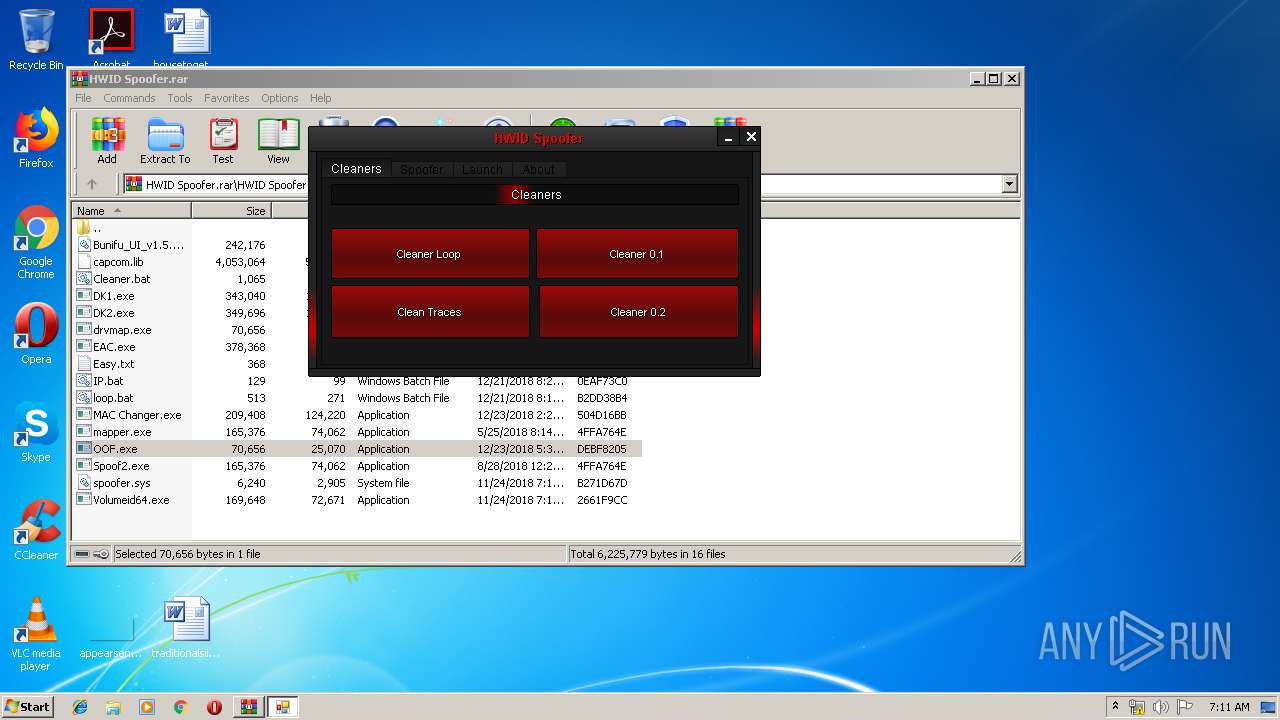The width and height of the screenshot is (1280, 720).
Task: Click the Cleaner 0.1 button
Action: click(637, 254)
